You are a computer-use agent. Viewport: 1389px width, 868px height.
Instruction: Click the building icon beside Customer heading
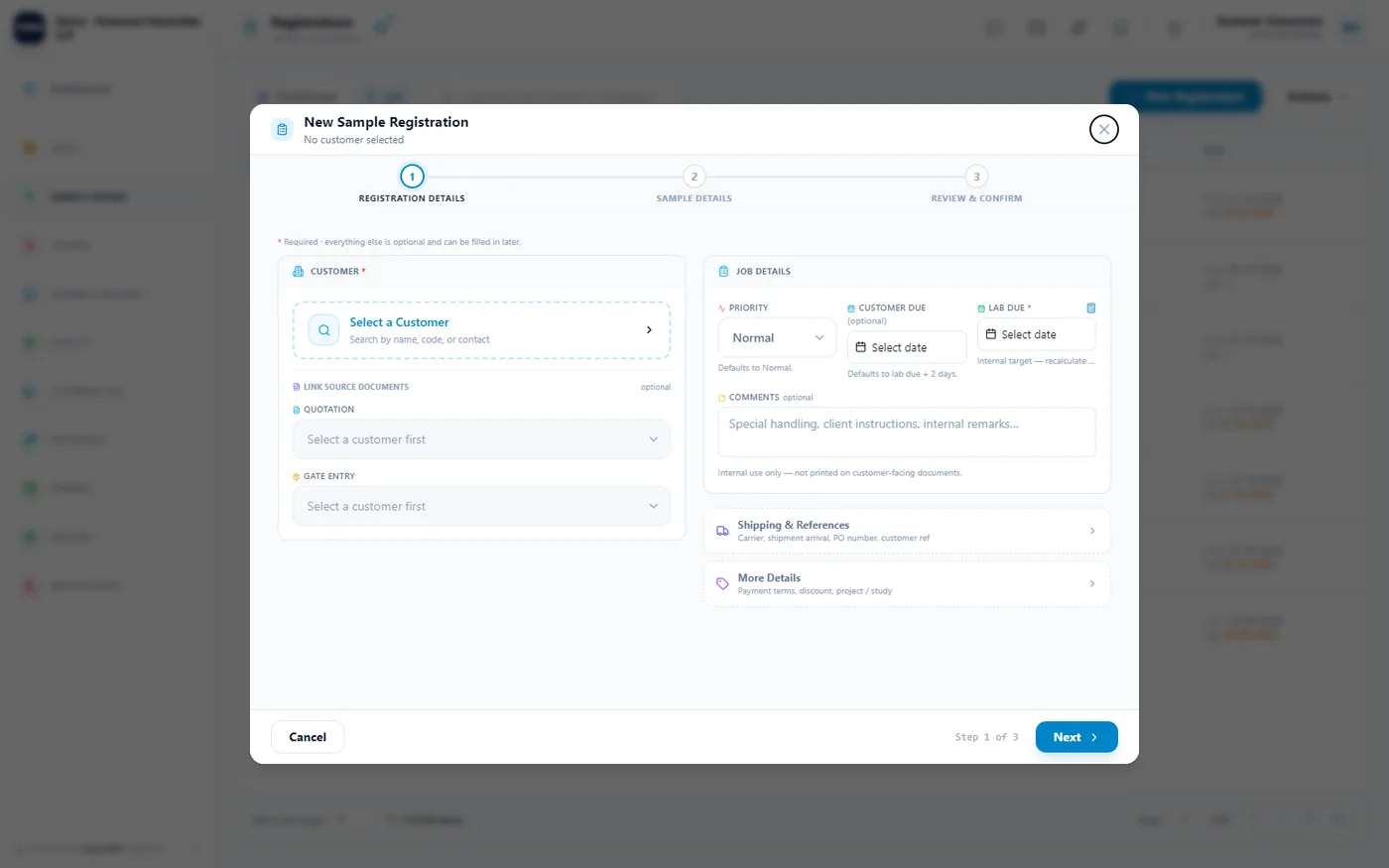[x=299, y=272]
